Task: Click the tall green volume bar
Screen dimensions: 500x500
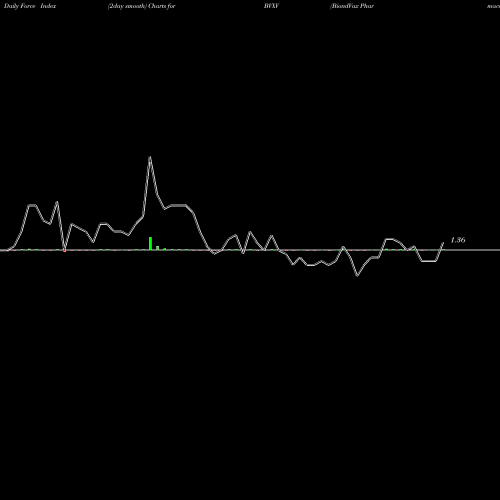Action: pyautogui.click(x=150, y=243)
